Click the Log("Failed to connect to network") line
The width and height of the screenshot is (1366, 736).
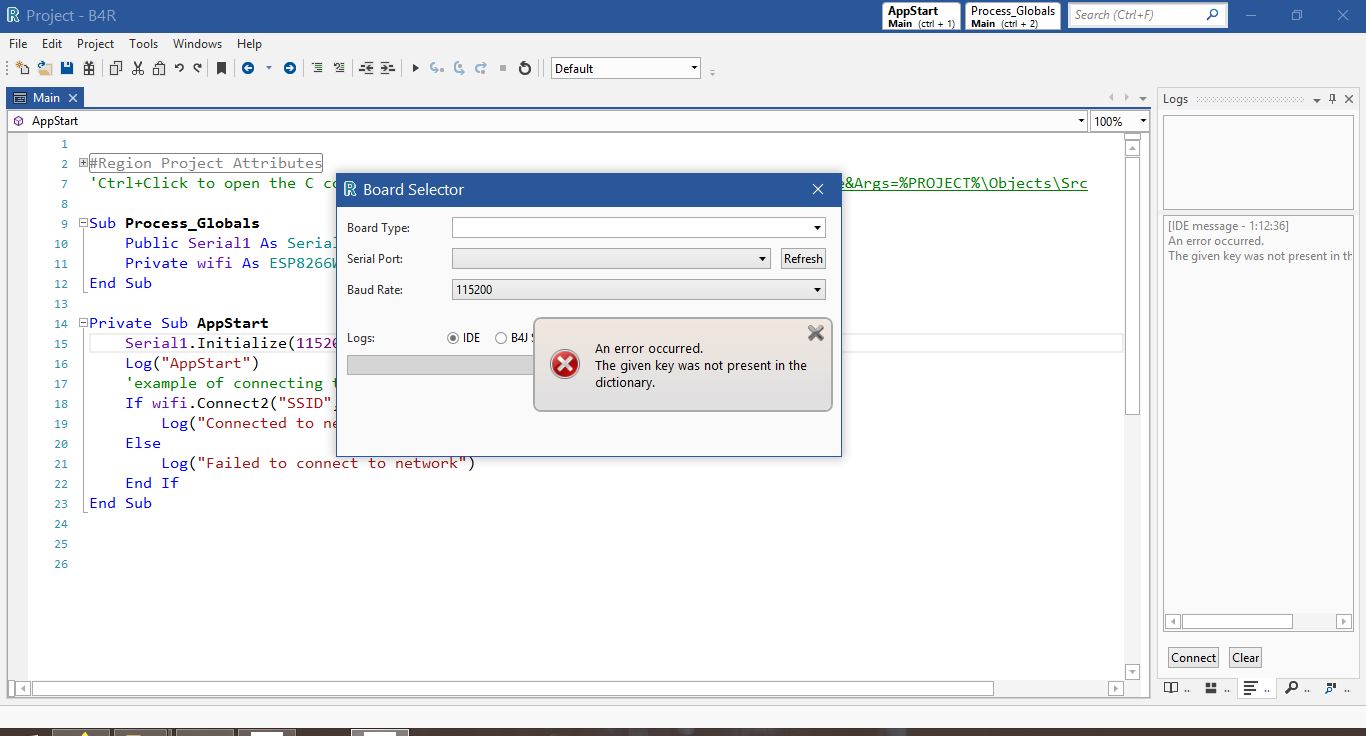tap(318, 463)
